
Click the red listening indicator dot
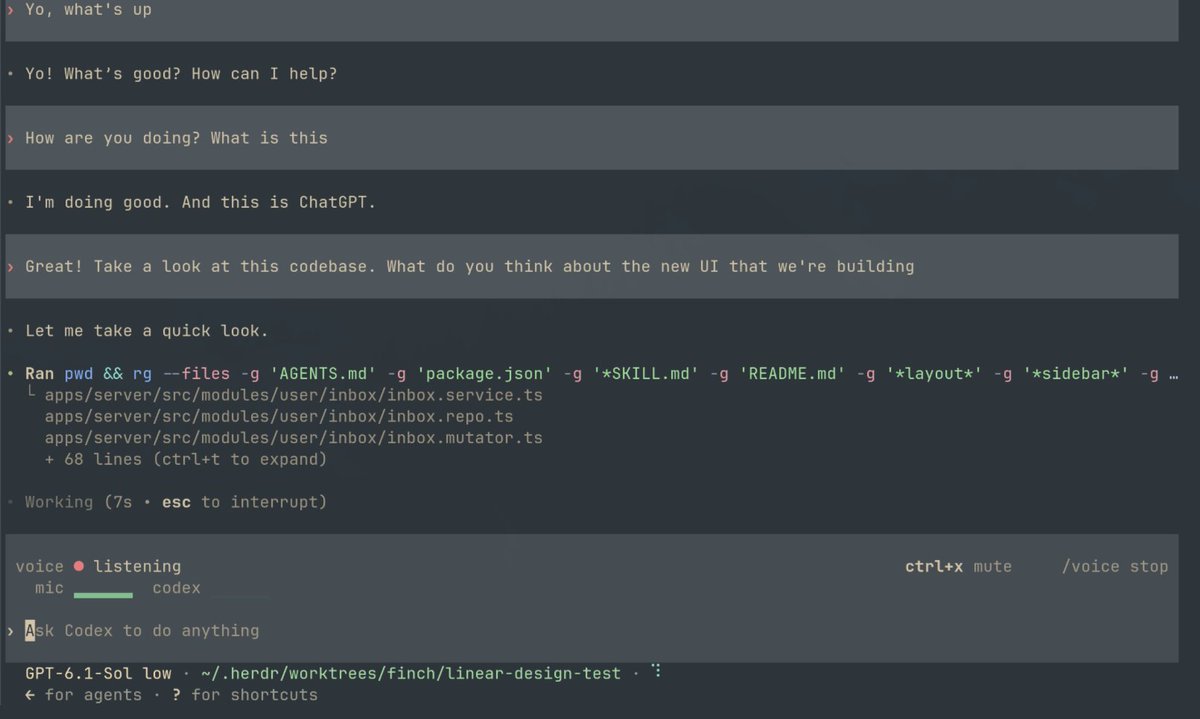79,567
